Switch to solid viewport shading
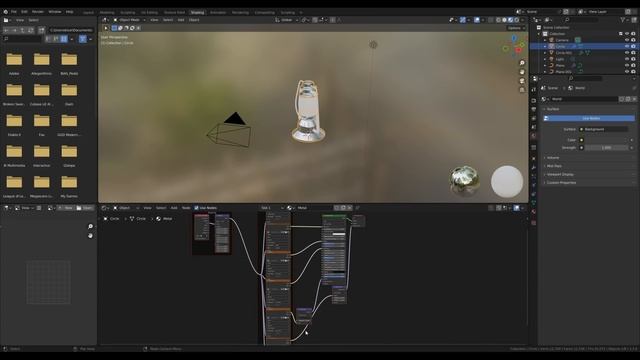The width and height of the screenshot is (640, 360). (504, 20)
